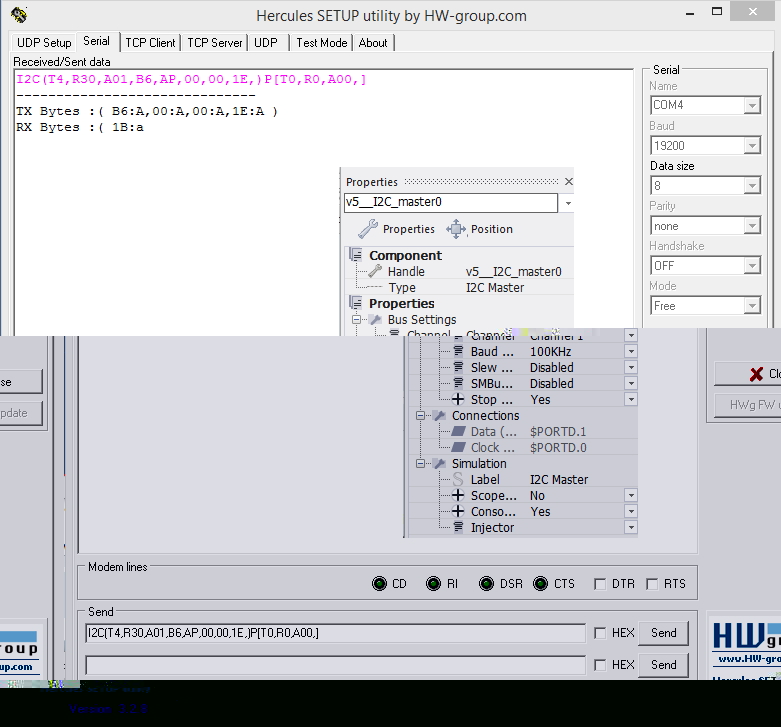Open the Injector value dropdown
The height and width of the screenshot is (727, 781).
(631, 527)
